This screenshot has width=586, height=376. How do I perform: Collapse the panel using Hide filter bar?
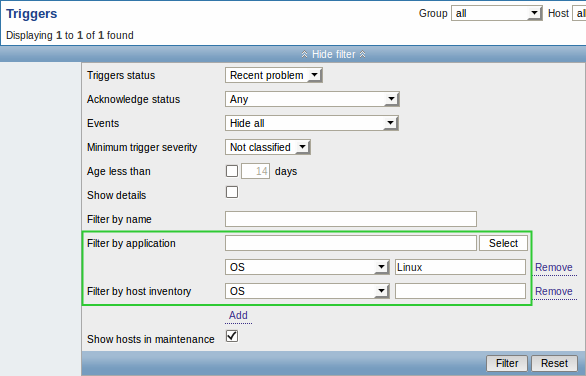(333, 55)
